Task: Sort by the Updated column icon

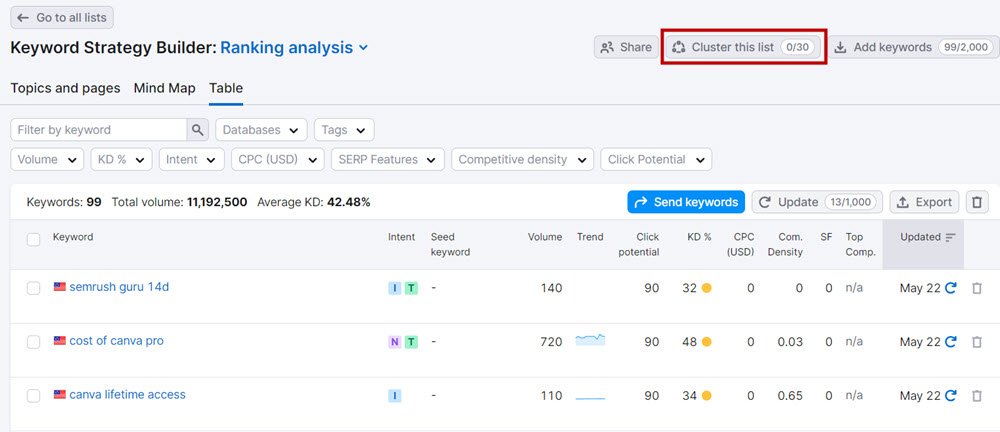Action: pos(950,237)
